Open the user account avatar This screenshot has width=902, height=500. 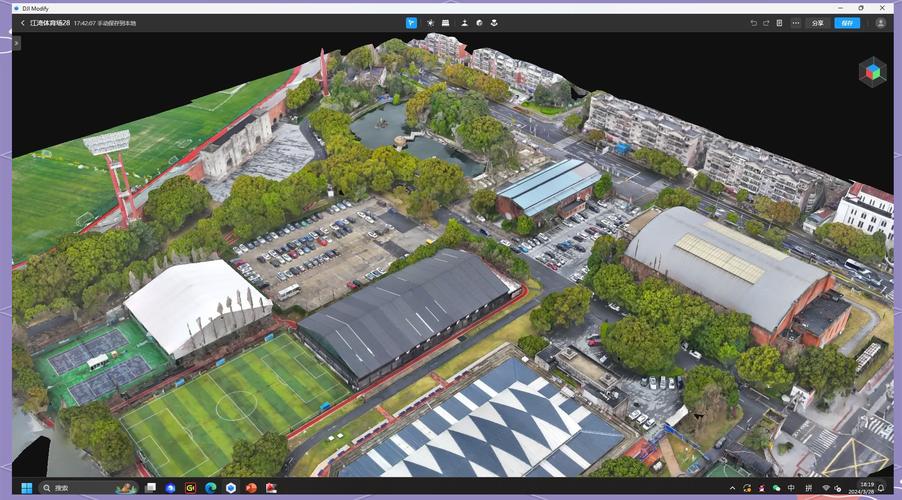point(880,23)
